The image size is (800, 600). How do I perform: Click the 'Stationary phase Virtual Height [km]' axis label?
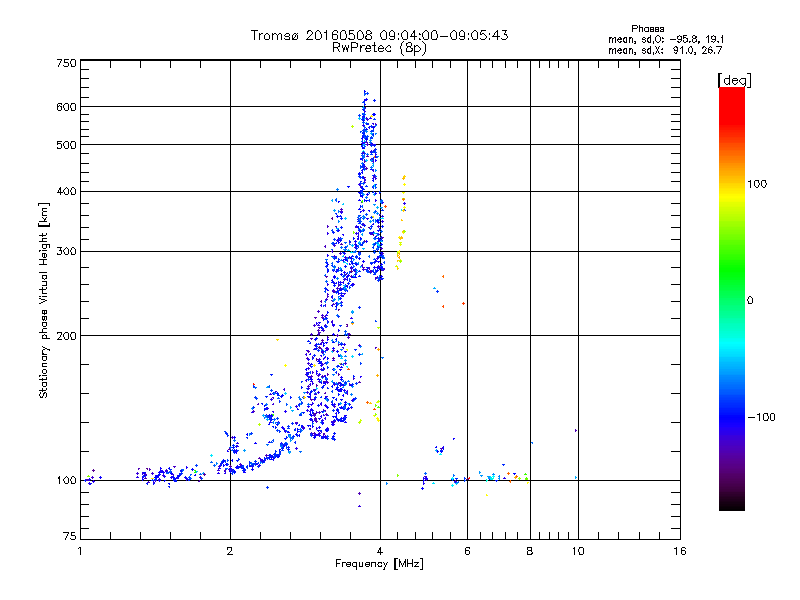pos(43,300)
